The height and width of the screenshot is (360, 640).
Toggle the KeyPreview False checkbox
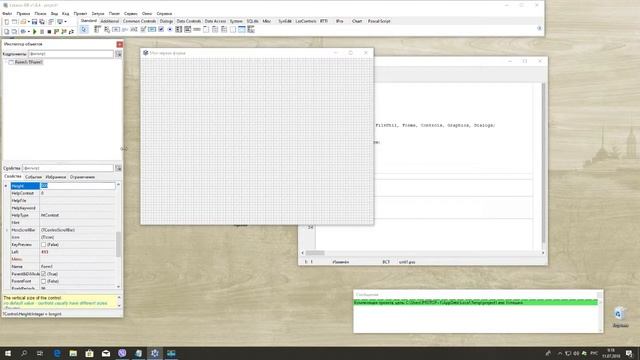pos(43,244)
